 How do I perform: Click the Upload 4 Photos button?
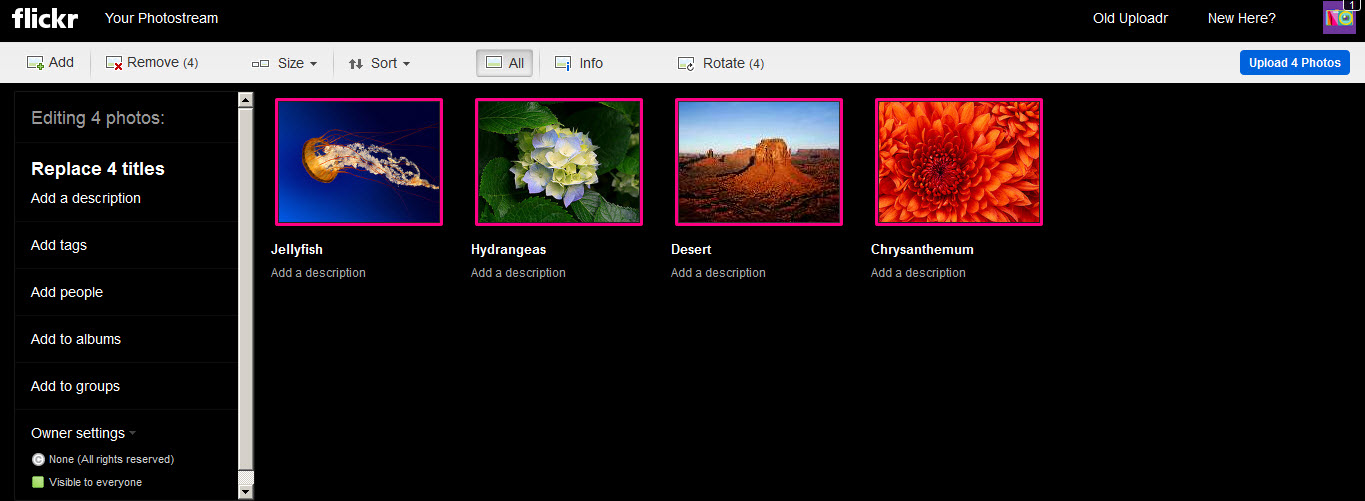tap(1295, 62)
